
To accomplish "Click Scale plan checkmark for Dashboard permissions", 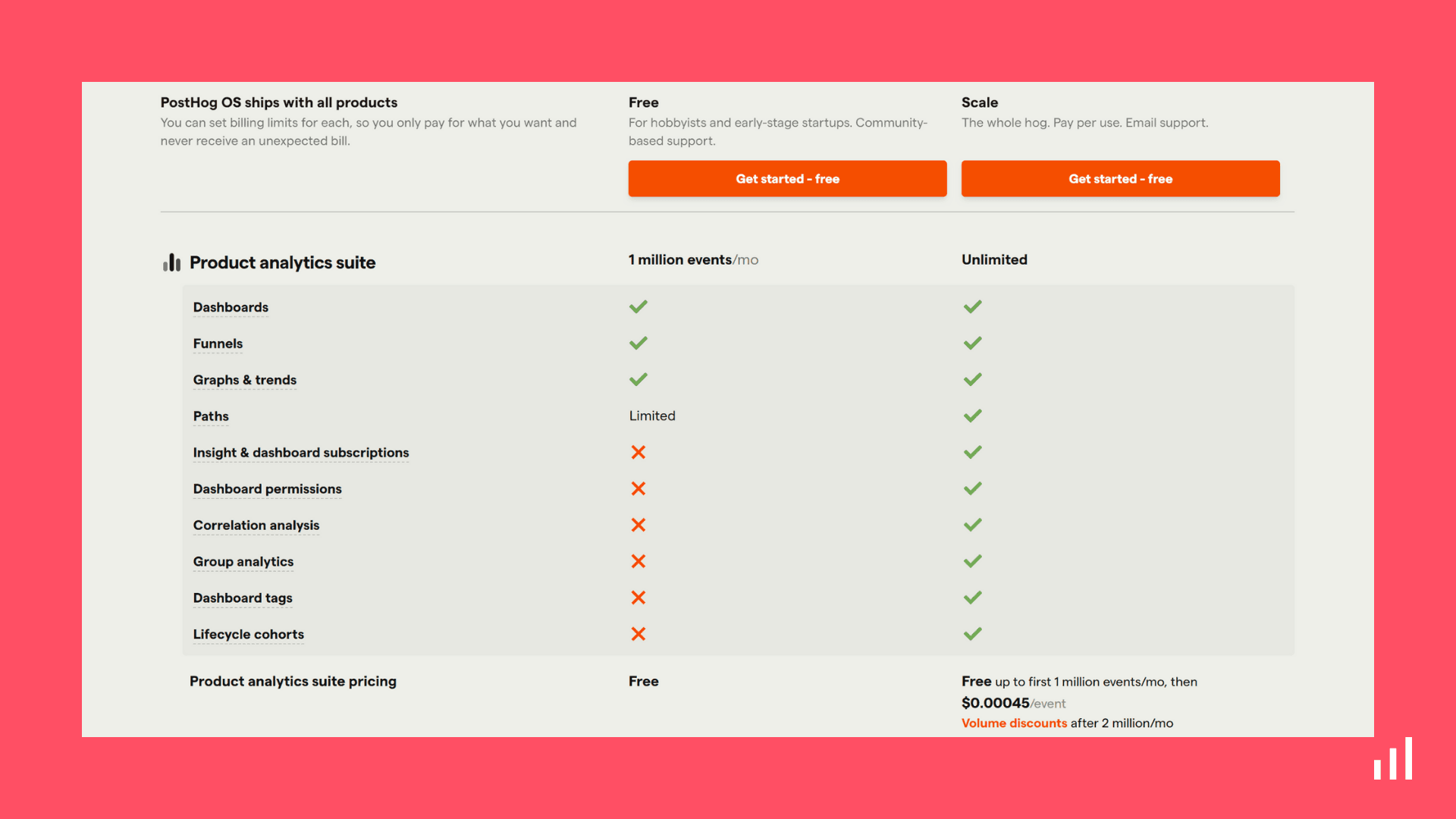I will (x=973, y=488).
